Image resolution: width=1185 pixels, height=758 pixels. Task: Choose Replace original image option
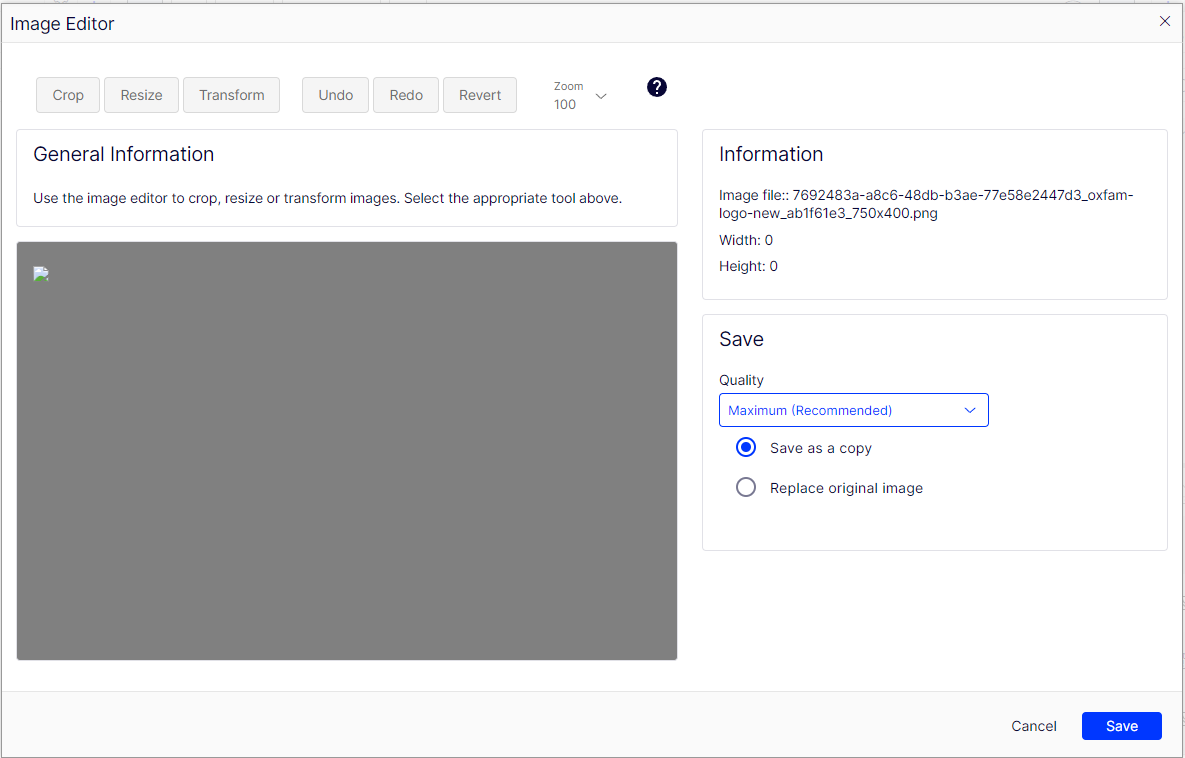point(746,488)
